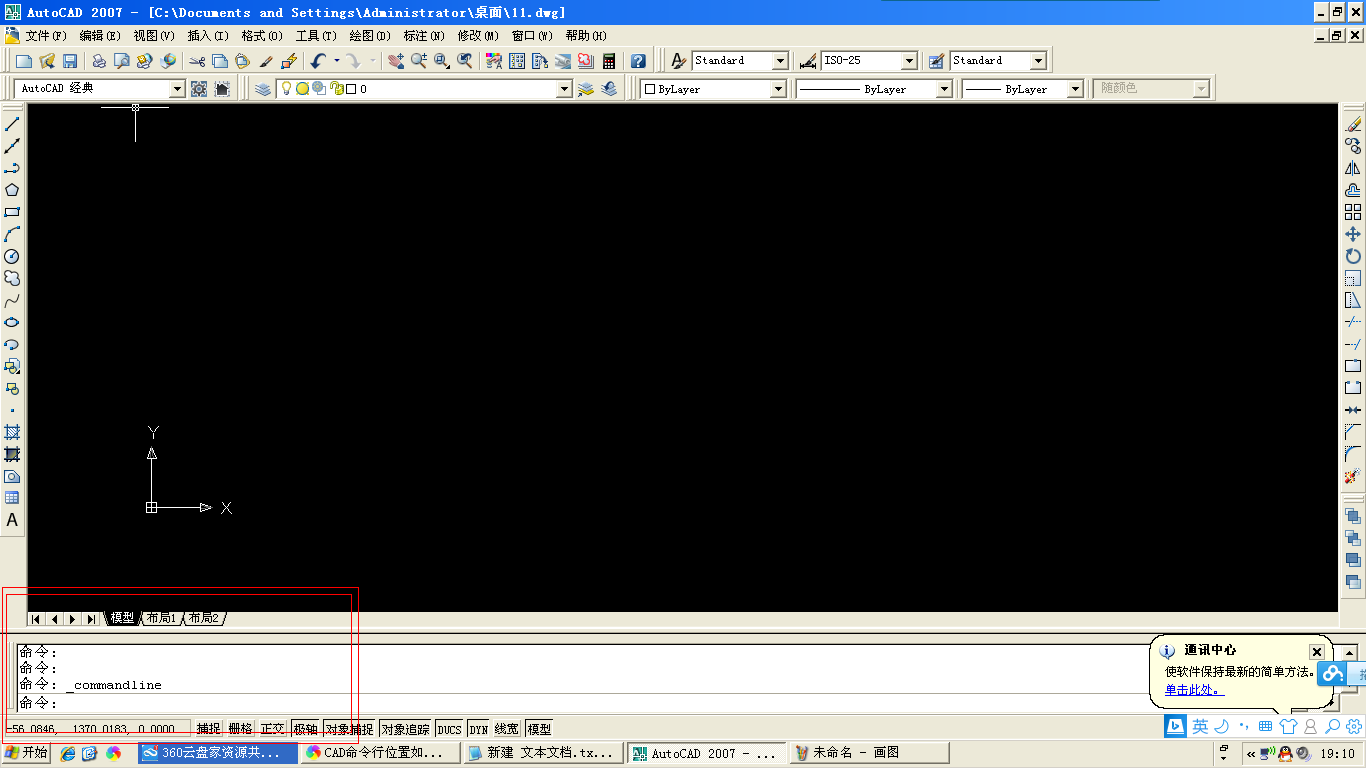Toggle 栅格 grid display in status bar
The image size is (1366, 768).
(240, 729)
